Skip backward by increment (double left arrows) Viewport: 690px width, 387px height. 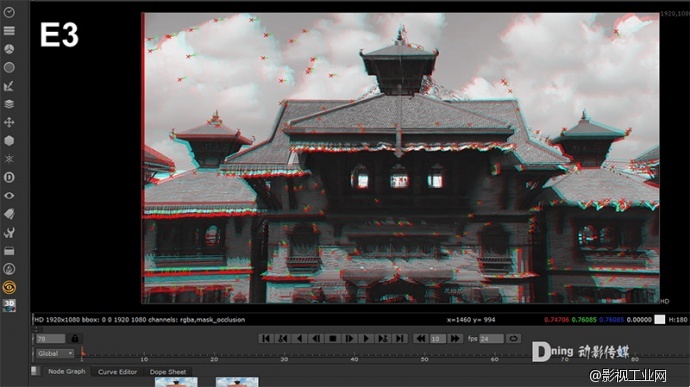pyautogui.click(x=421, y=338)
